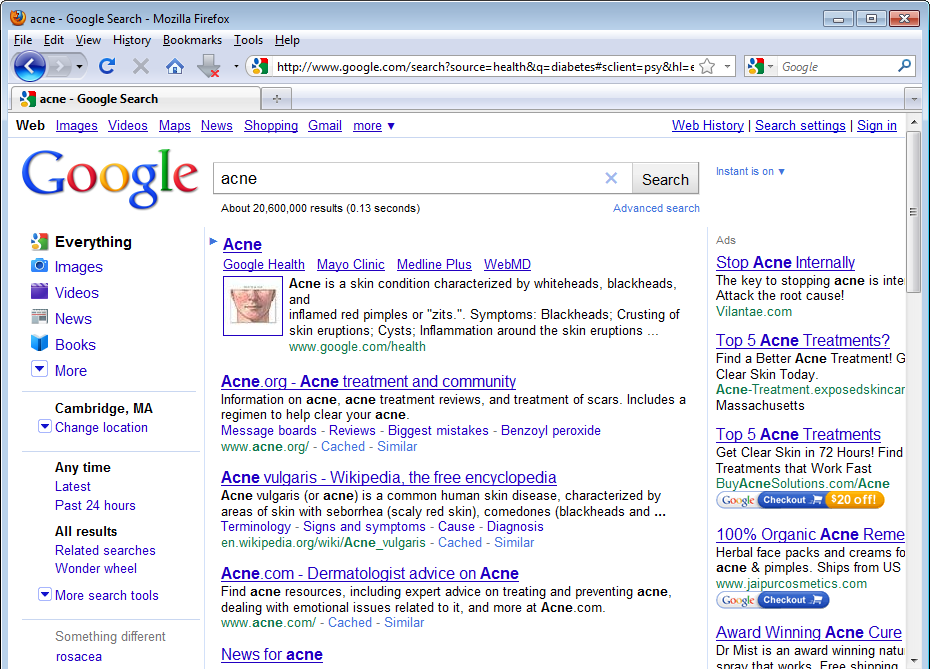This screenshot has height=669, width=930.
Task: Bookmark this page with the star icon
Action: [707, 66]
